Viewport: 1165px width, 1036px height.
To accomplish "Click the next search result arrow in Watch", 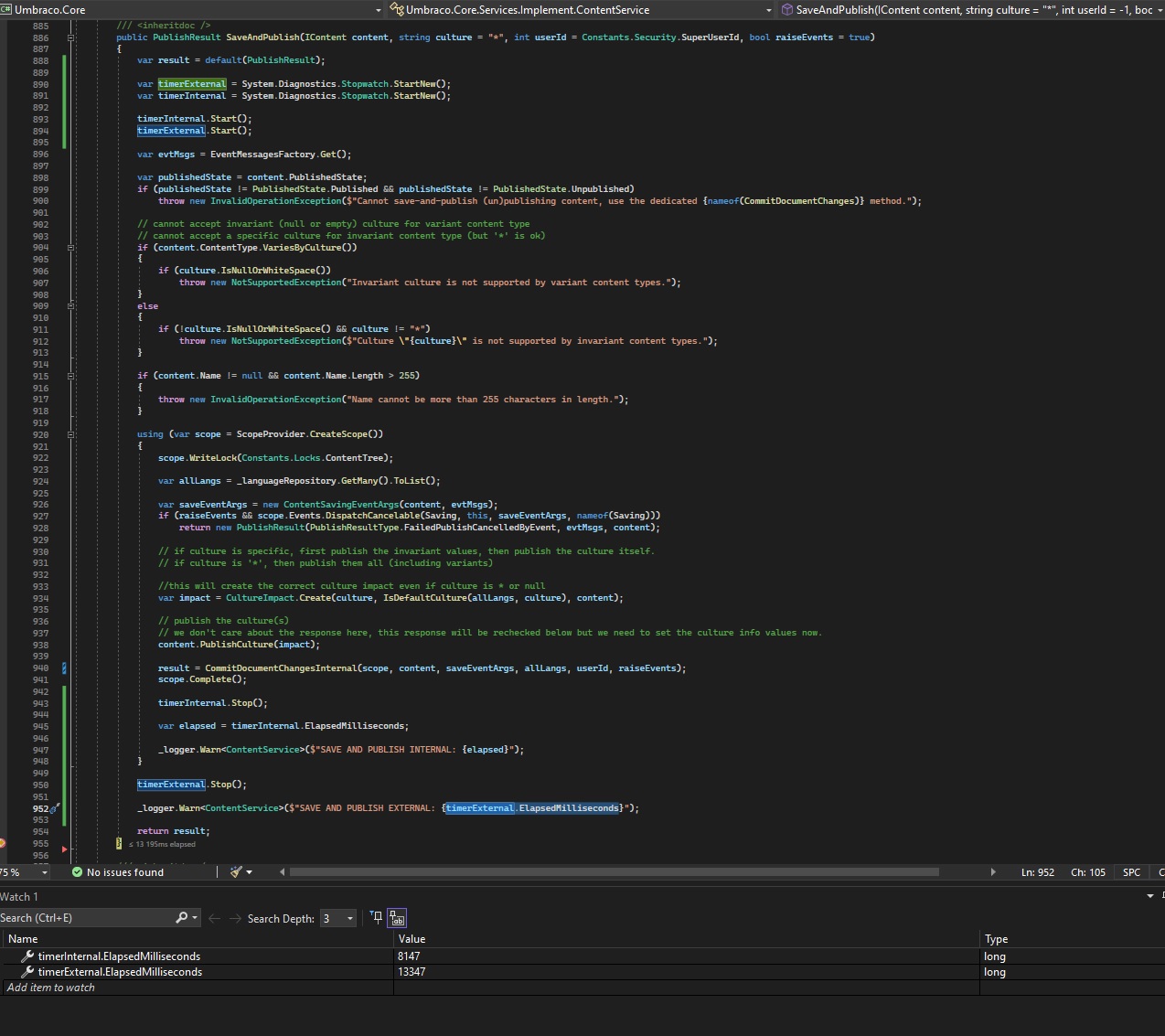I will click(x=235, y=918).
